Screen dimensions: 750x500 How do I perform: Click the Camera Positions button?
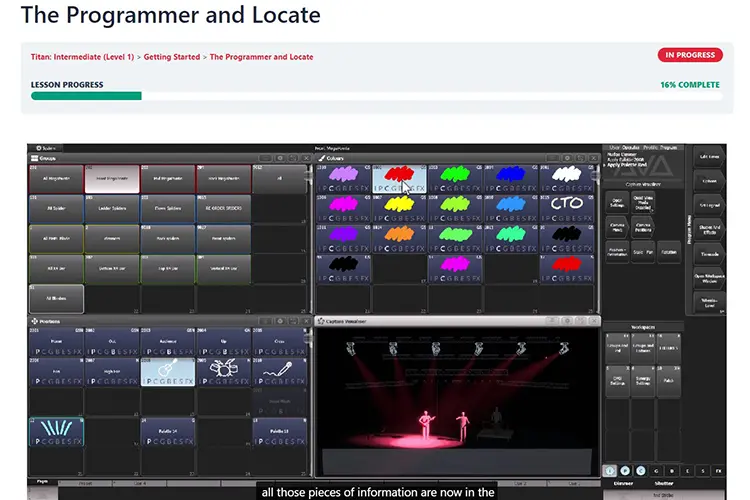pos(643,227)
